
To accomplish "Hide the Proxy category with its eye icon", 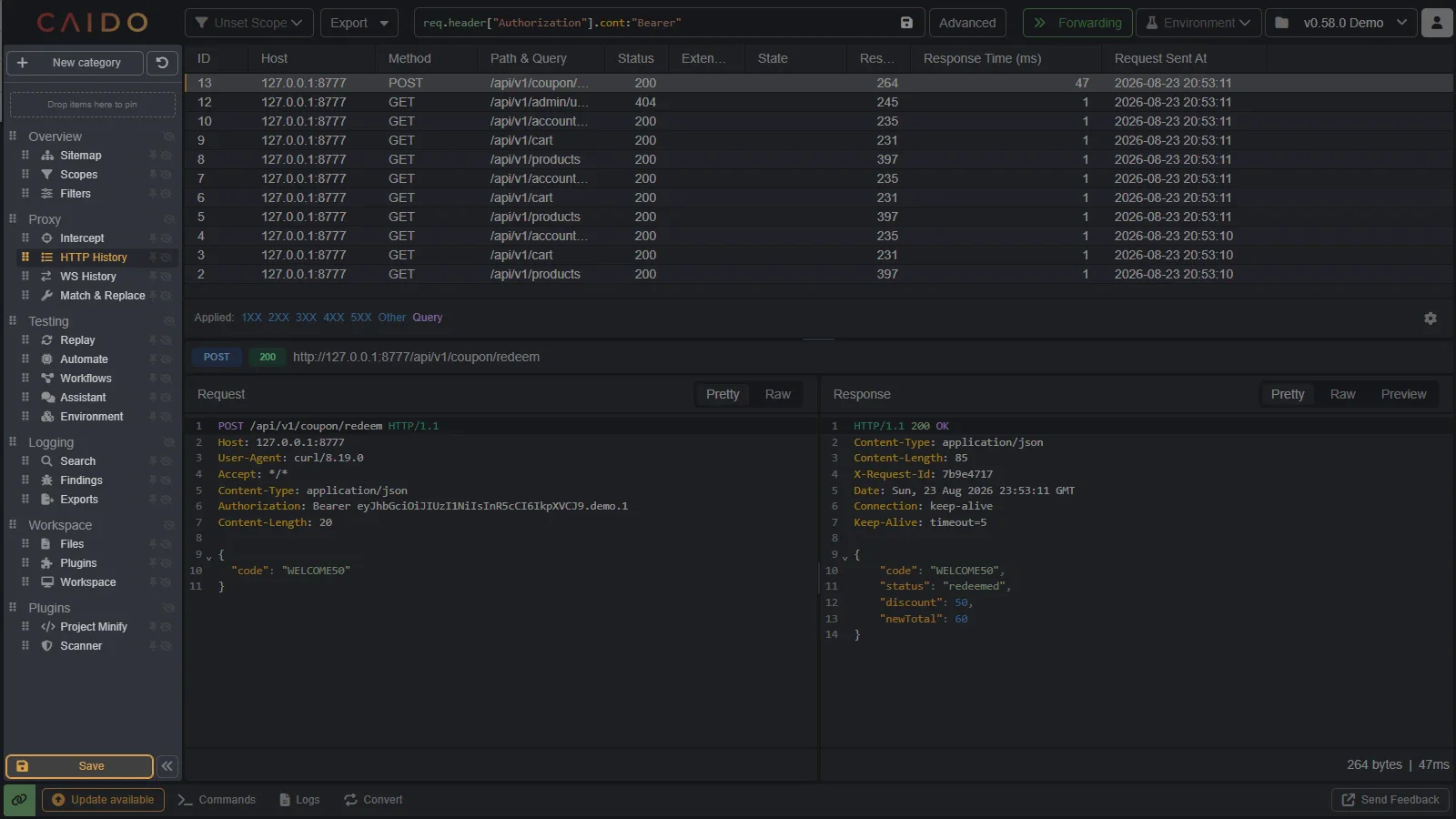I will coord(168,219).
